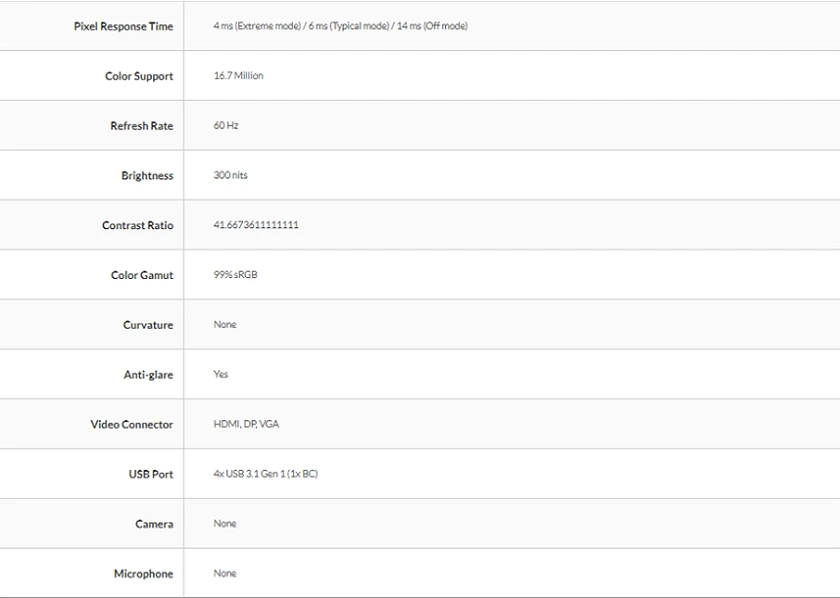Click the 4x USB 3.1 Gen 1 value
The height and width of the screenshot is (598, 840).
point(265,474)
